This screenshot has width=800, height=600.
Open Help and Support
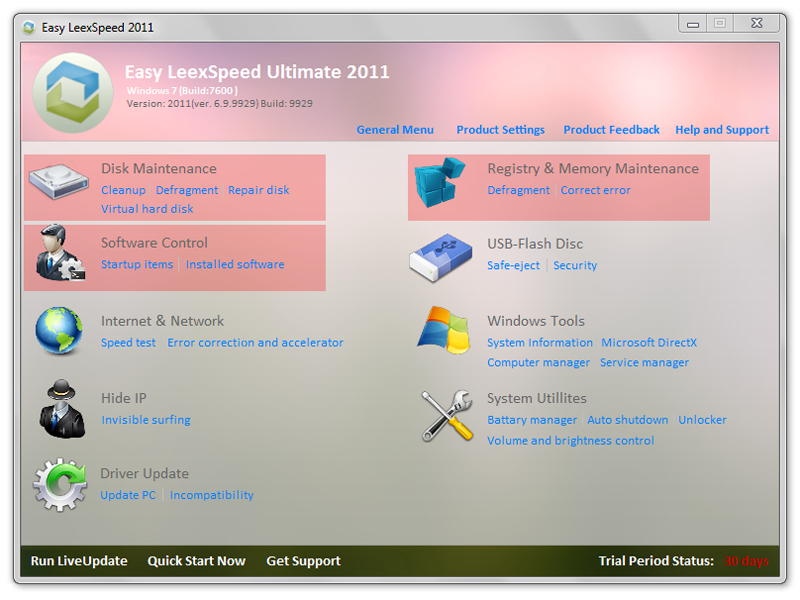(x=722, y=130)
